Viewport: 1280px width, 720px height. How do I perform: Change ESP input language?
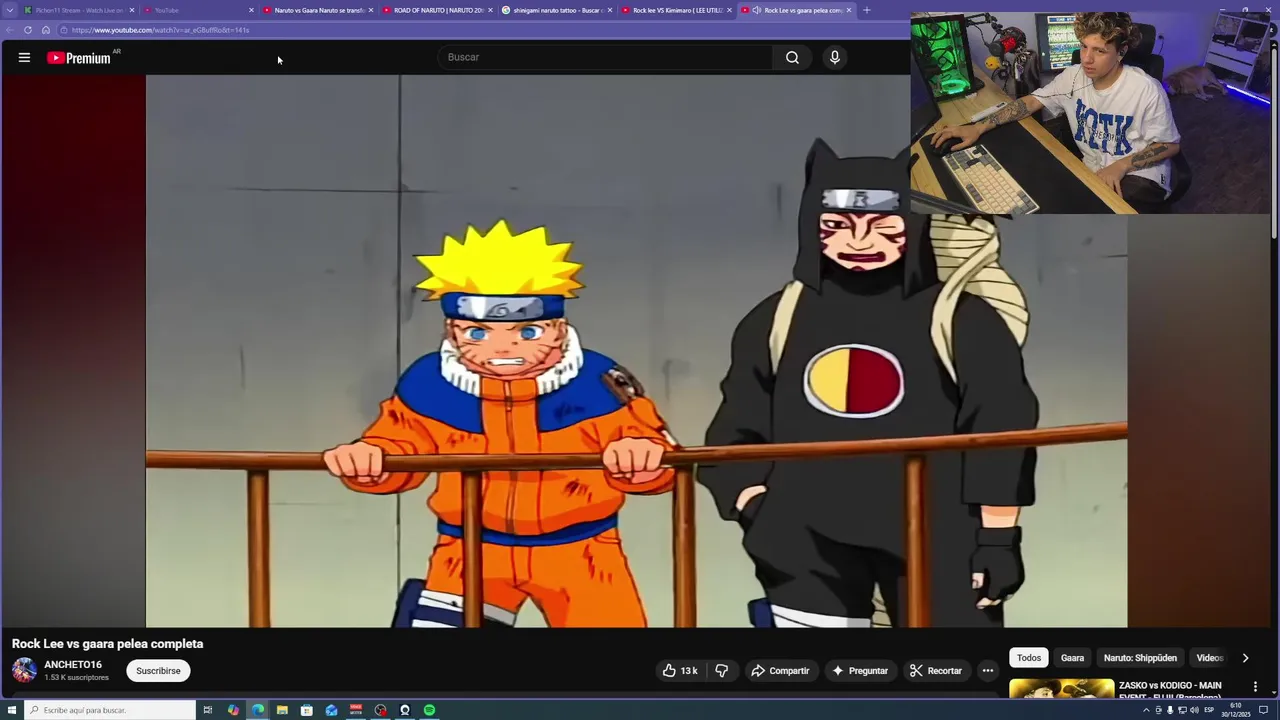(1209, 710)
